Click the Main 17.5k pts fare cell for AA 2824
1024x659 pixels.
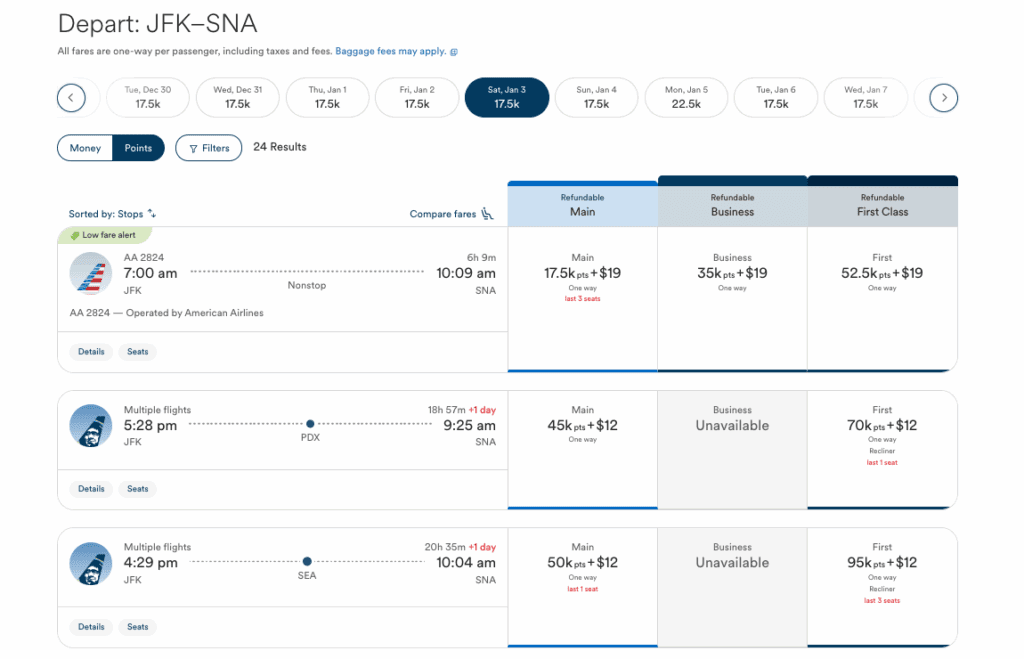[x=582, y=277]
